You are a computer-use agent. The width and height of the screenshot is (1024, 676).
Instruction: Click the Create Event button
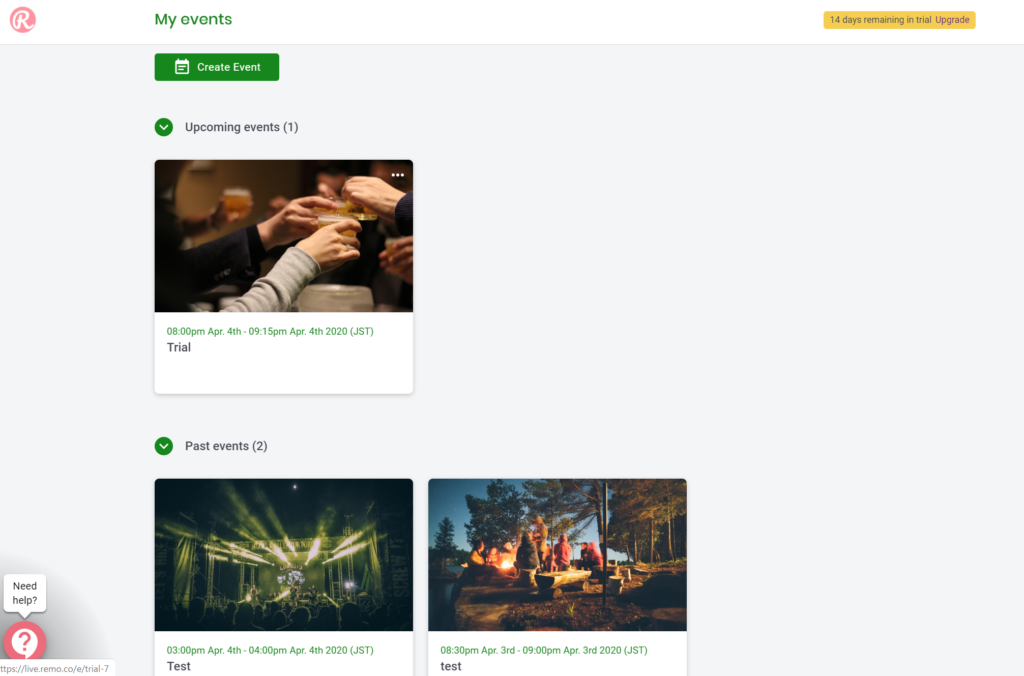(217, 67)
